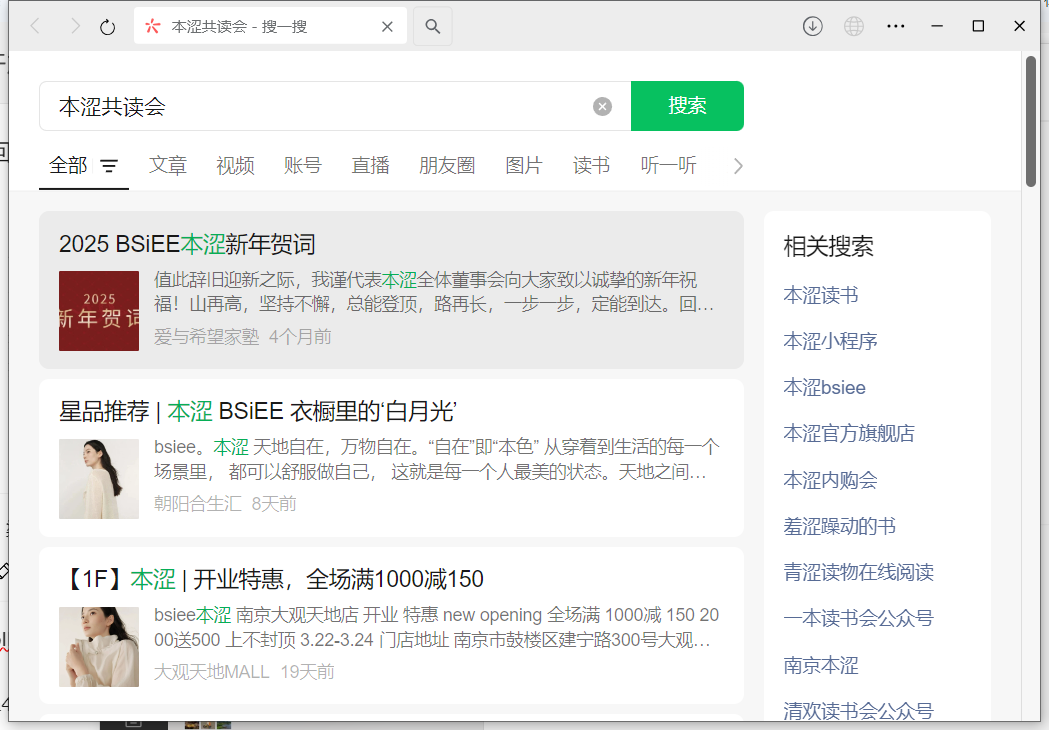Open result 【1F】本涩 | 开业特惠
The height and width of the screenshot is (730, 1049).
point(273,579)
